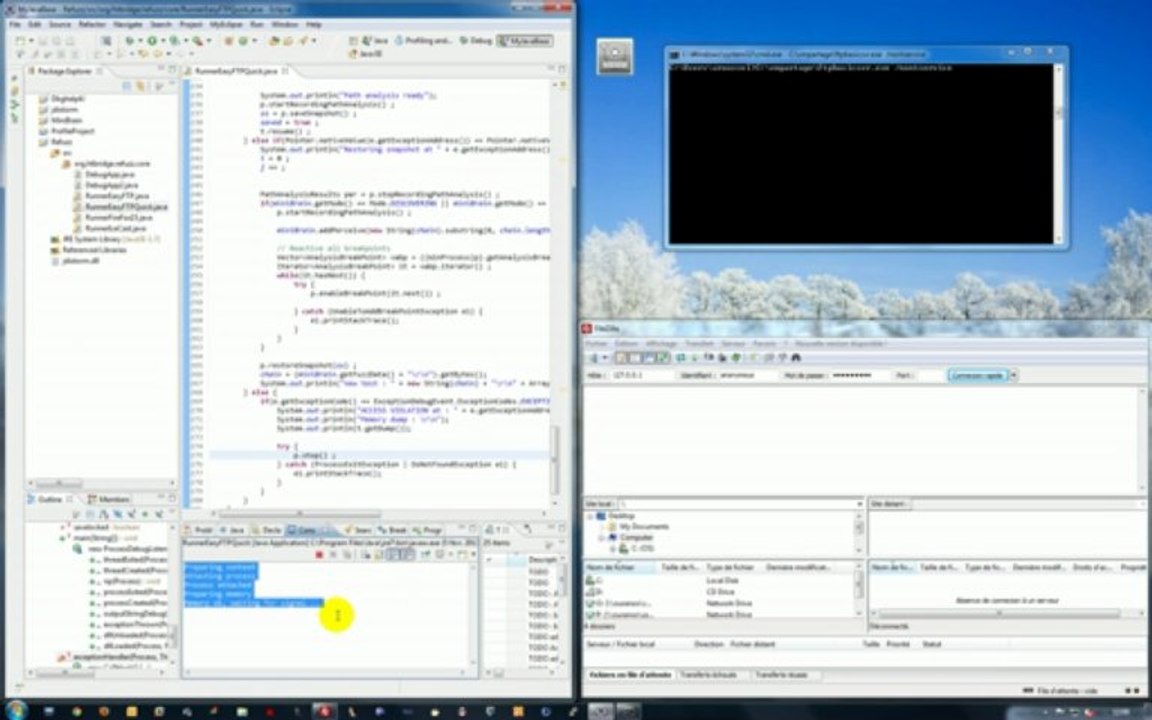Image resolution: width=1152 pixels, height=720 pixels.
Task: Expand the JRE System Library node
Action: 46,240
